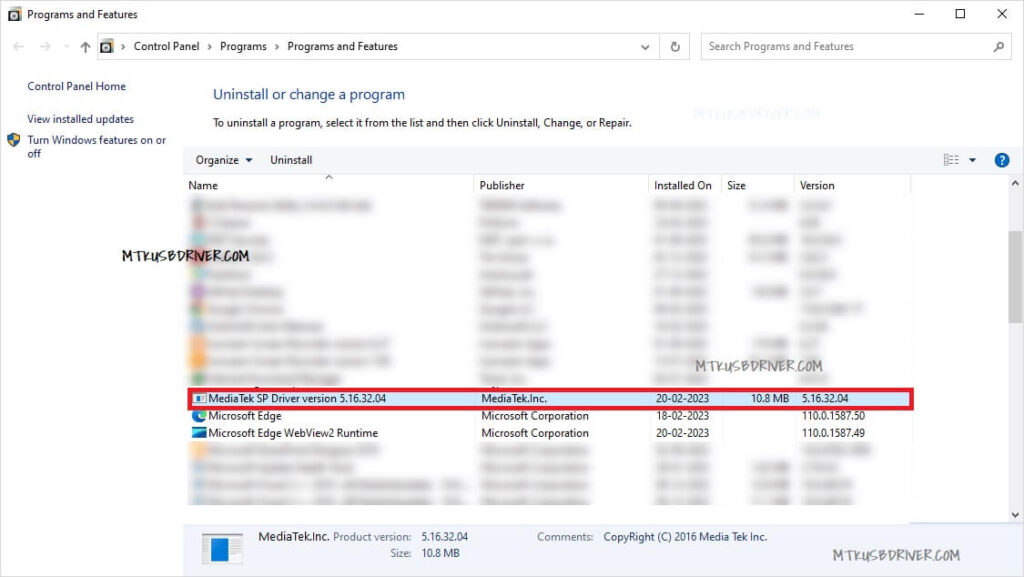
Task: Sort list by Installed On column
Action: click(x=682, y=185)
